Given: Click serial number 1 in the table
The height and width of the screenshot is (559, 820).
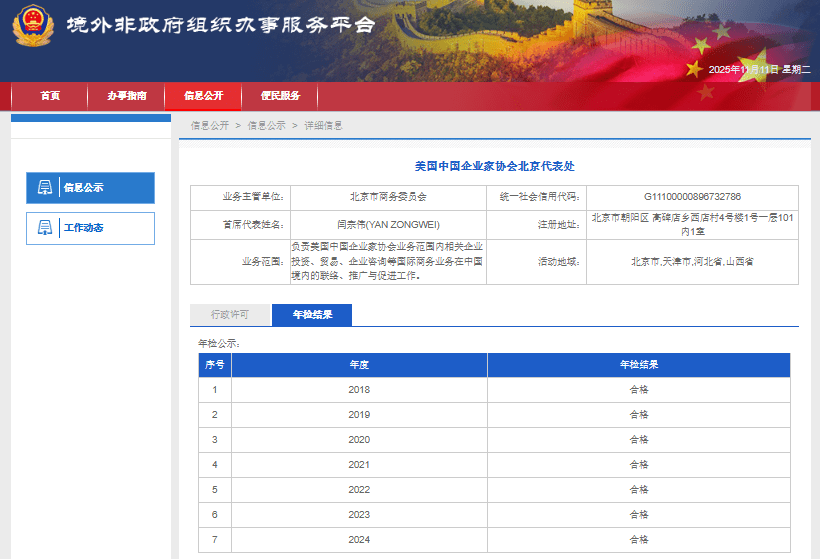Looking at the screenshot, I should click(215, 390).
